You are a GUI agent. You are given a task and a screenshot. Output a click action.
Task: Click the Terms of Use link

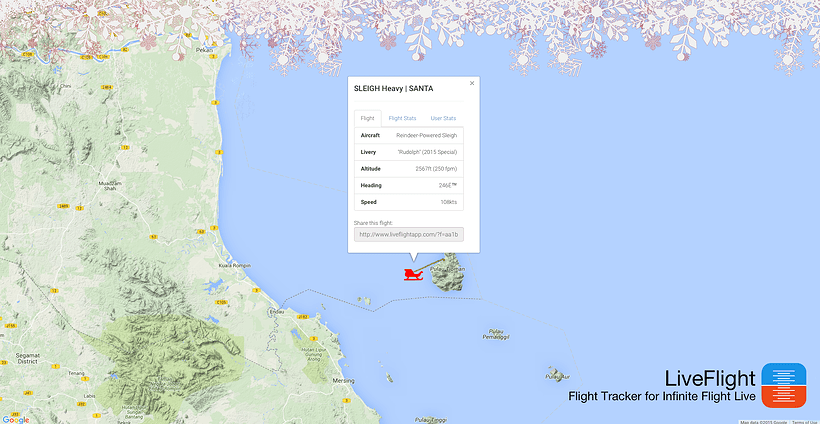click(x=805, y=422)
